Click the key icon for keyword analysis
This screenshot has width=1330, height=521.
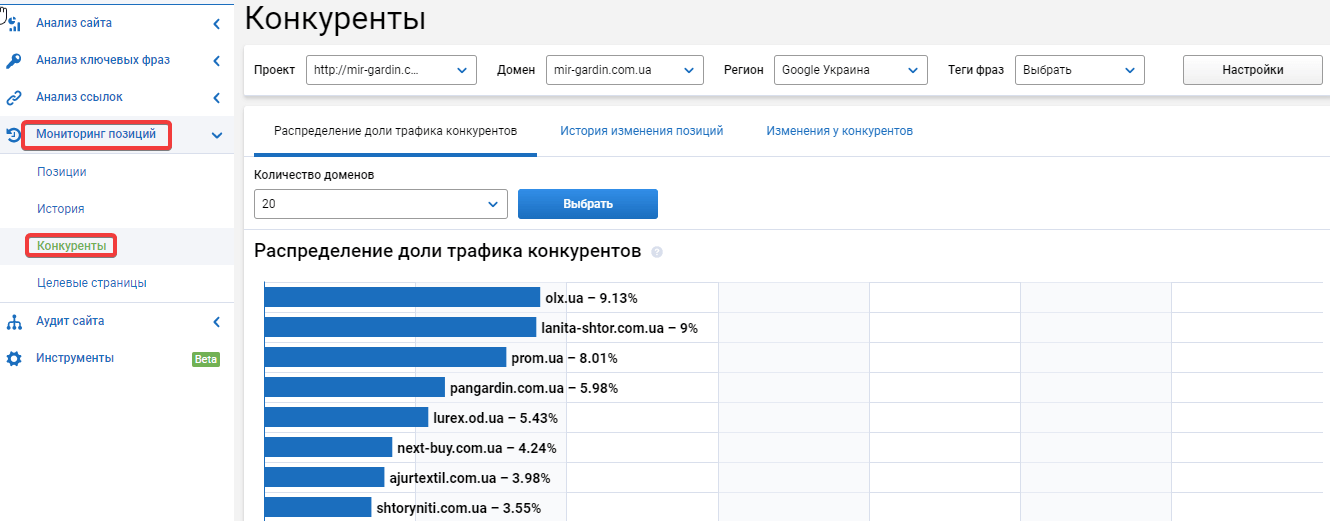click(14, 60)
